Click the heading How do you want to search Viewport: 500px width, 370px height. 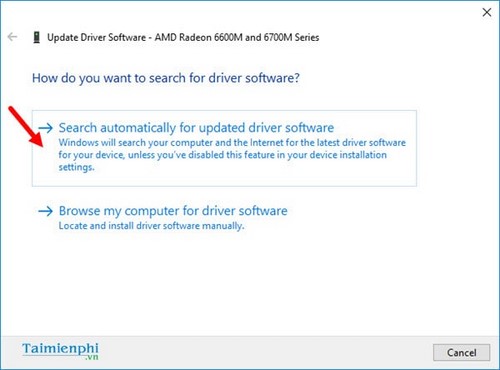[166, 78]
